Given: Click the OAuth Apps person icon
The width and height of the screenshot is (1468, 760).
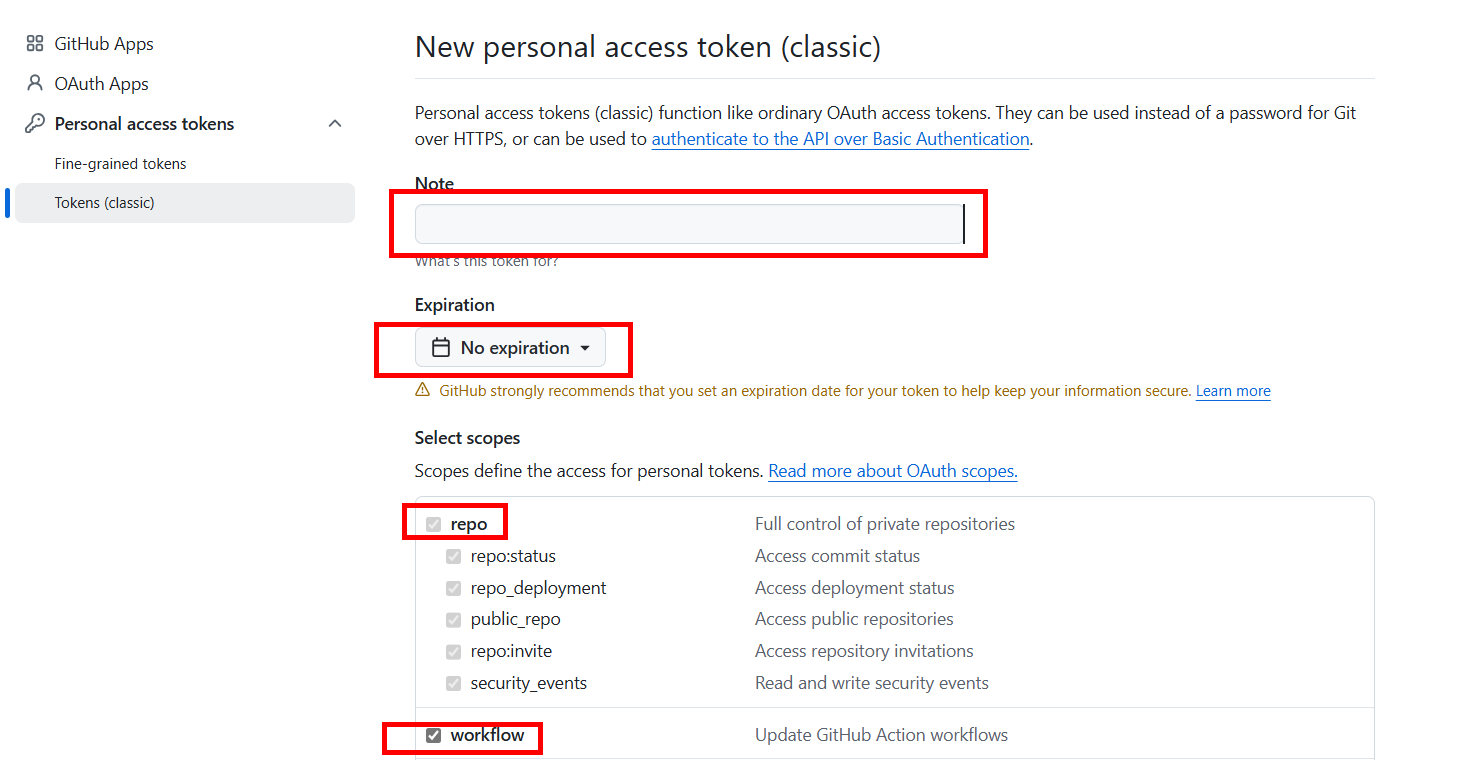Looking at the screenshot, I should [x=35, y=84].
